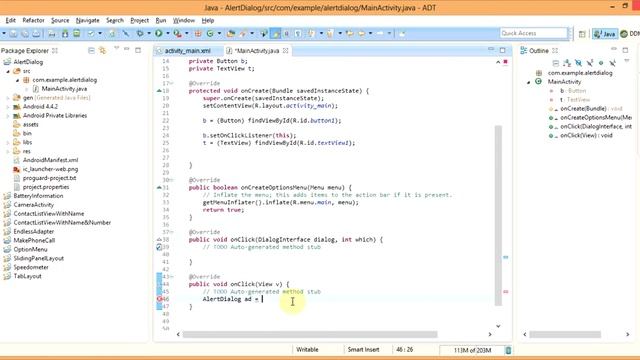
Task: Collapse all in Outline view
Action: [x=556, y=63]
